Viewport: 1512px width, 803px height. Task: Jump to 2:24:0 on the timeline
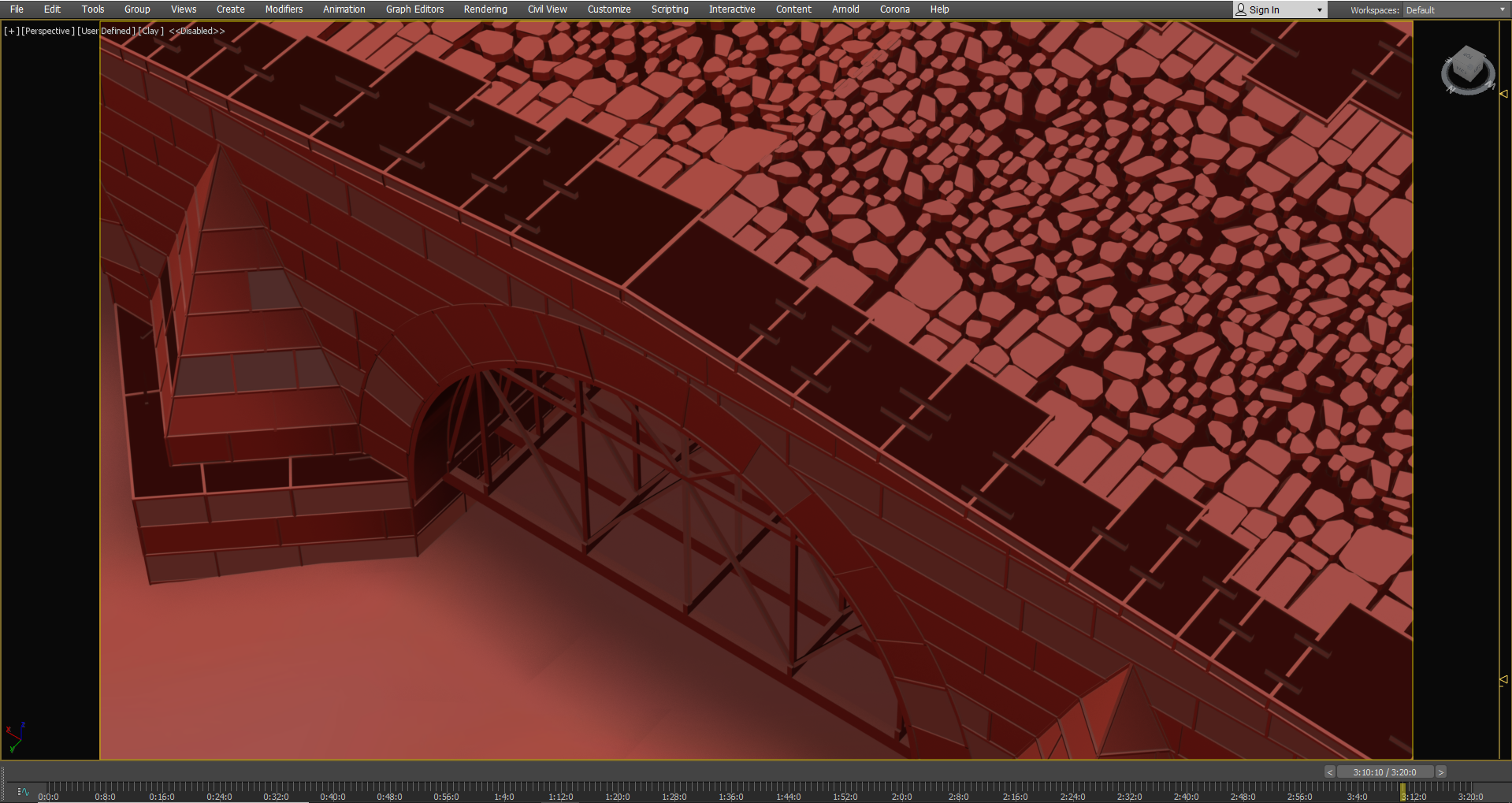click(1072, 797)
